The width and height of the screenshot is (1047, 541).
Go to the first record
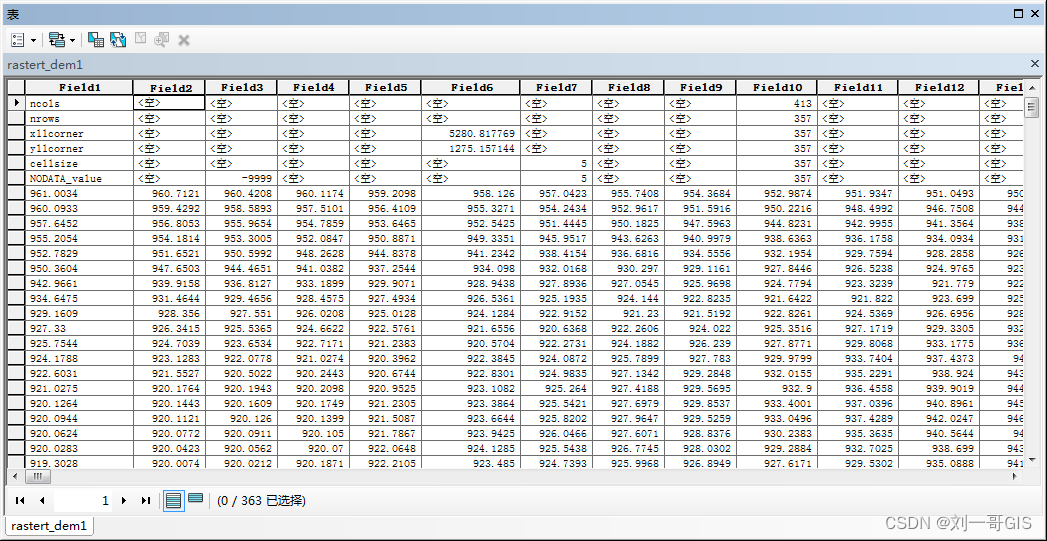point(20,500)
